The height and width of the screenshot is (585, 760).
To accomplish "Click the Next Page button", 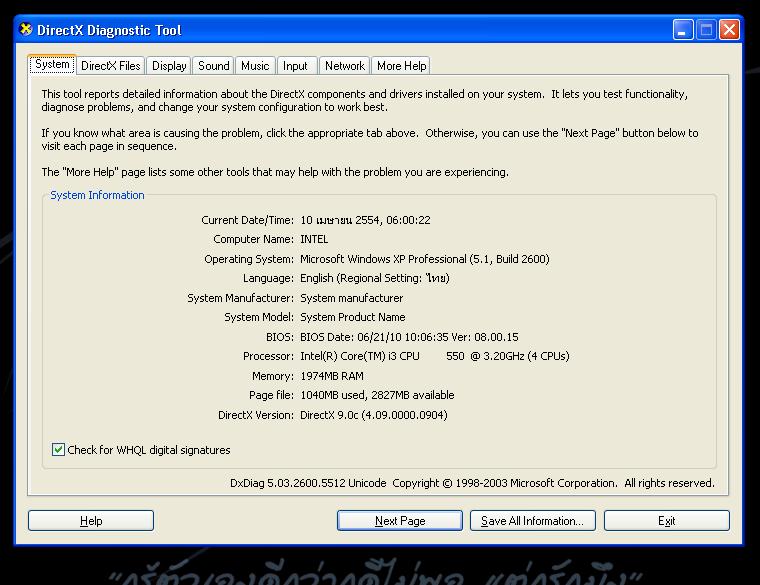I will click(400, 521).
